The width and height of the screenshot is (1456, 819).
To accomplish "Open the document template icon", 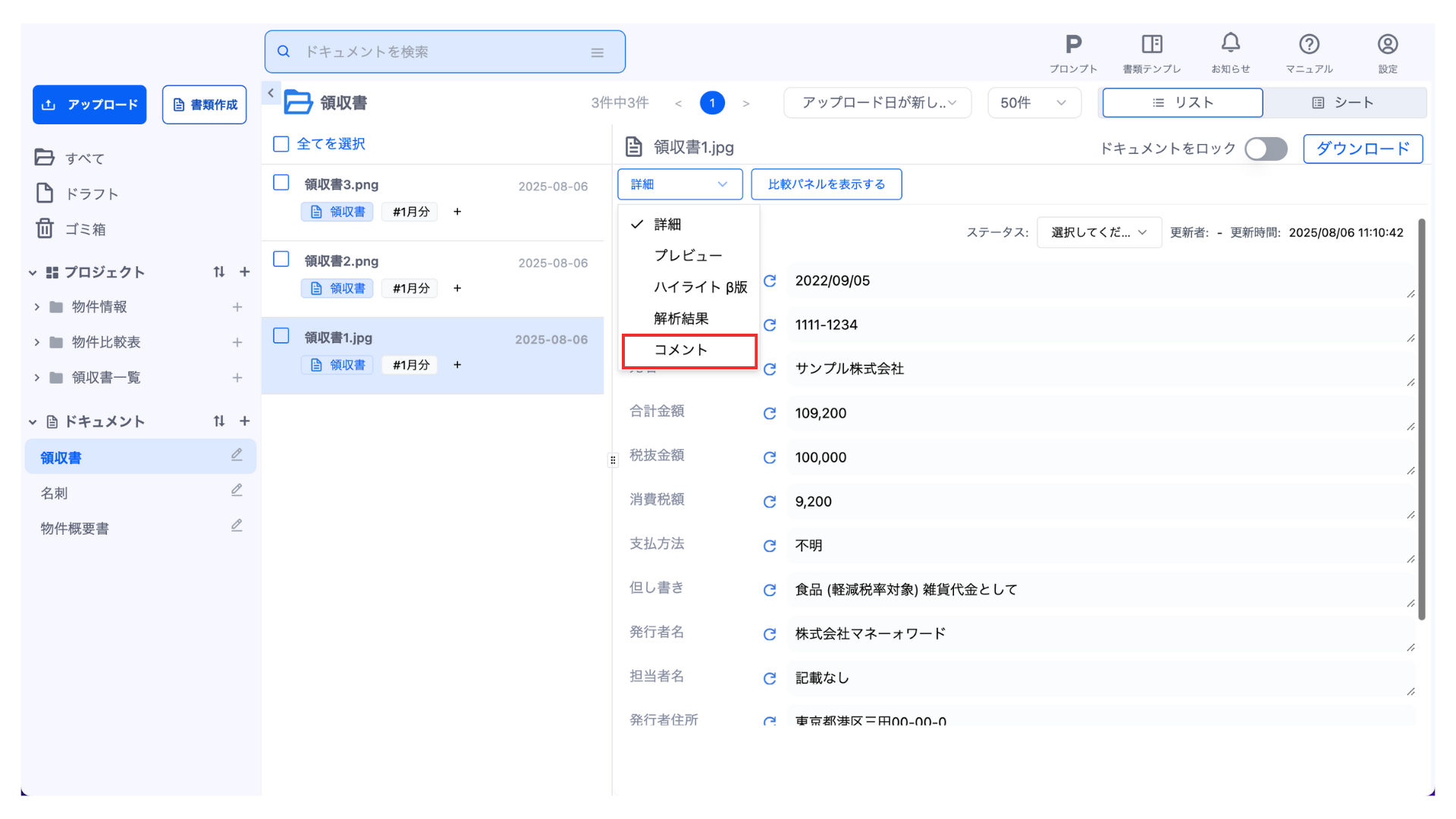I will (1151, 45).
